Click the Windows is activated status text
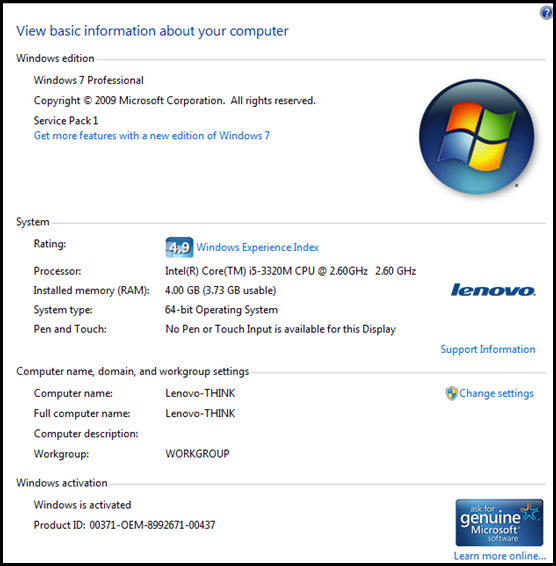 (82, 505)
